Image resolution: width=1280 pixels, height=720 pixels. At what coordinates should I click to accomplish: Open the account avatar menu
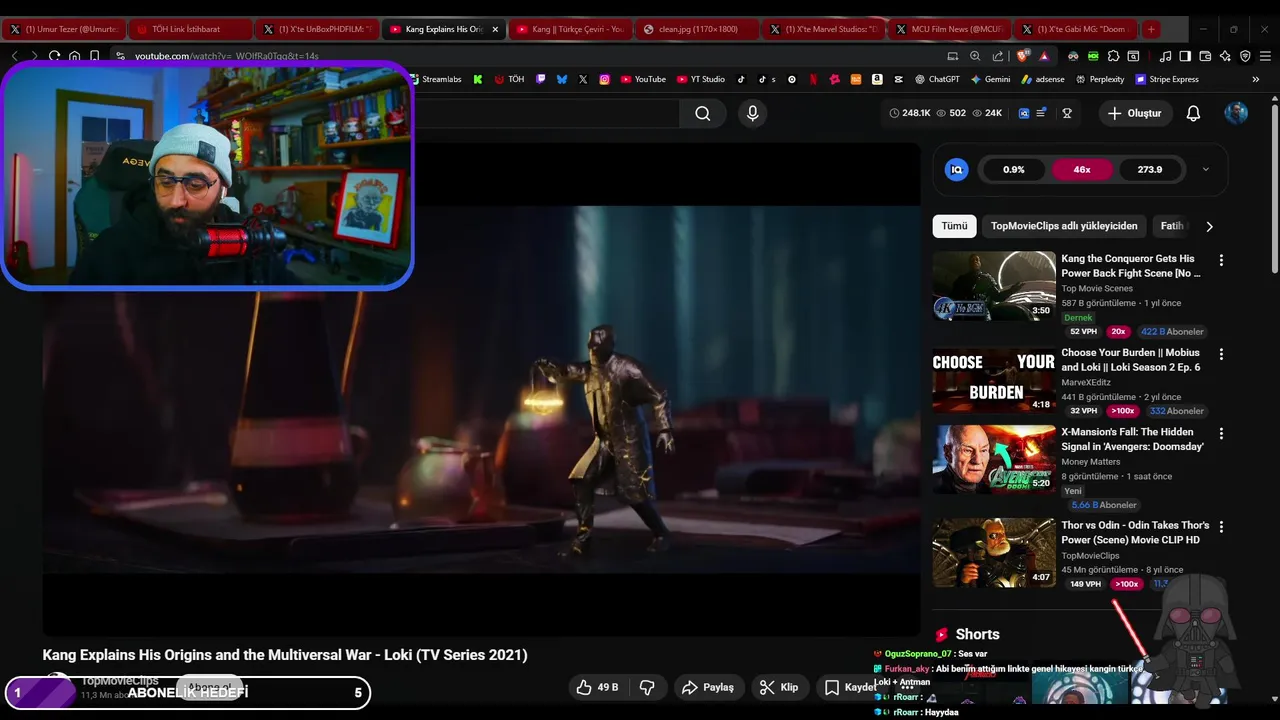(1236, 113)
